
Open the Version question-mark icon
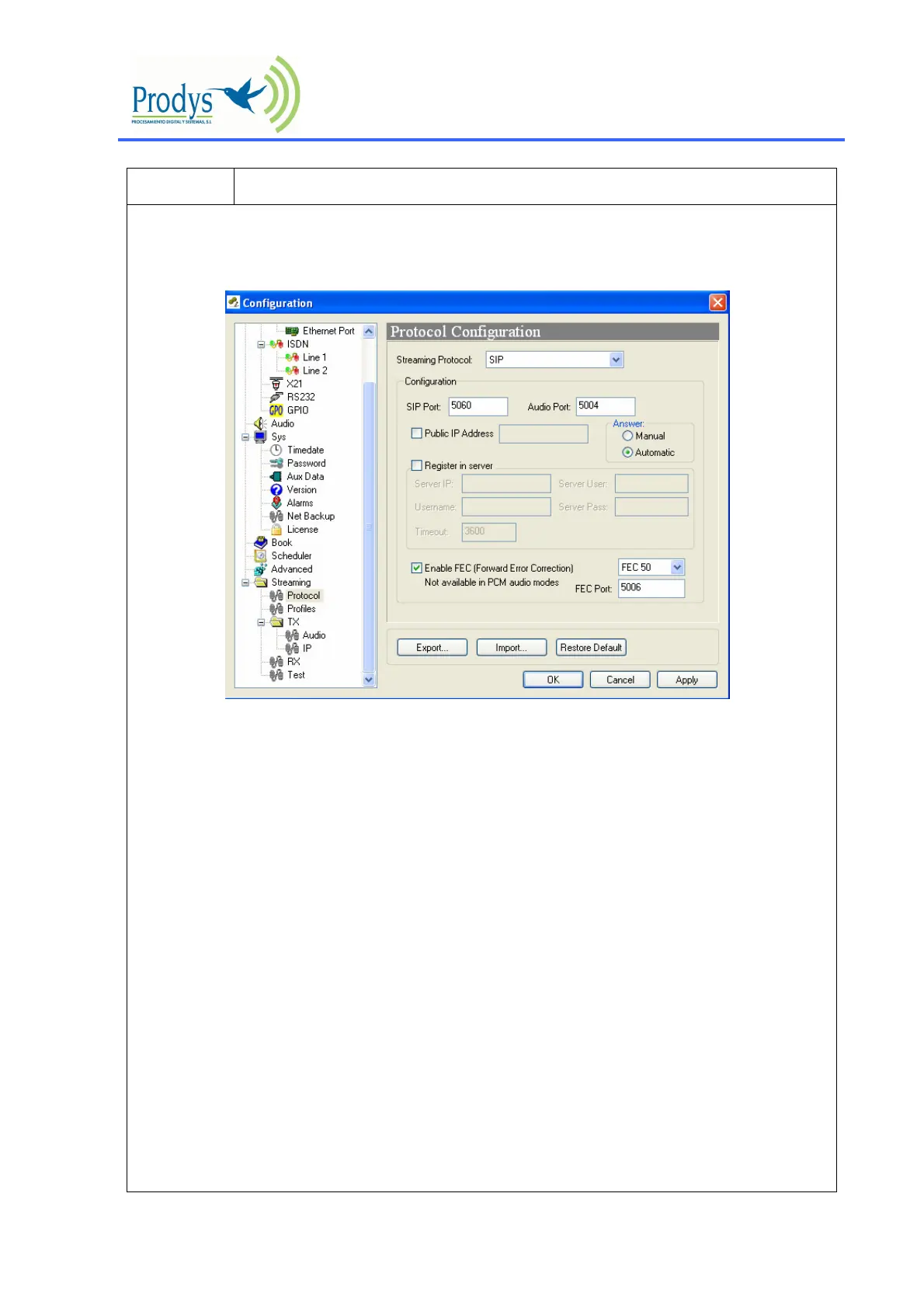coord(276,489)
